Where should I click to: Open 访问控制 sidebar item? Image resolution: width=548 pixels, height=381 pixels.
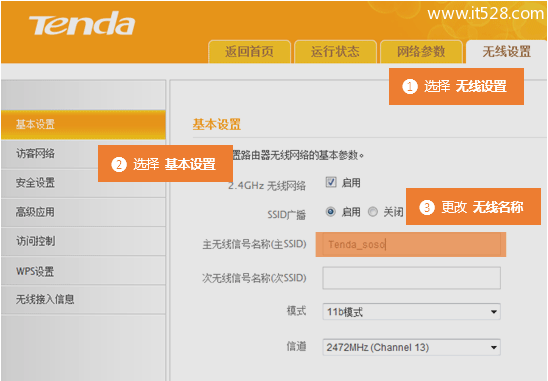pyautogui.click(x=83, y=241)
